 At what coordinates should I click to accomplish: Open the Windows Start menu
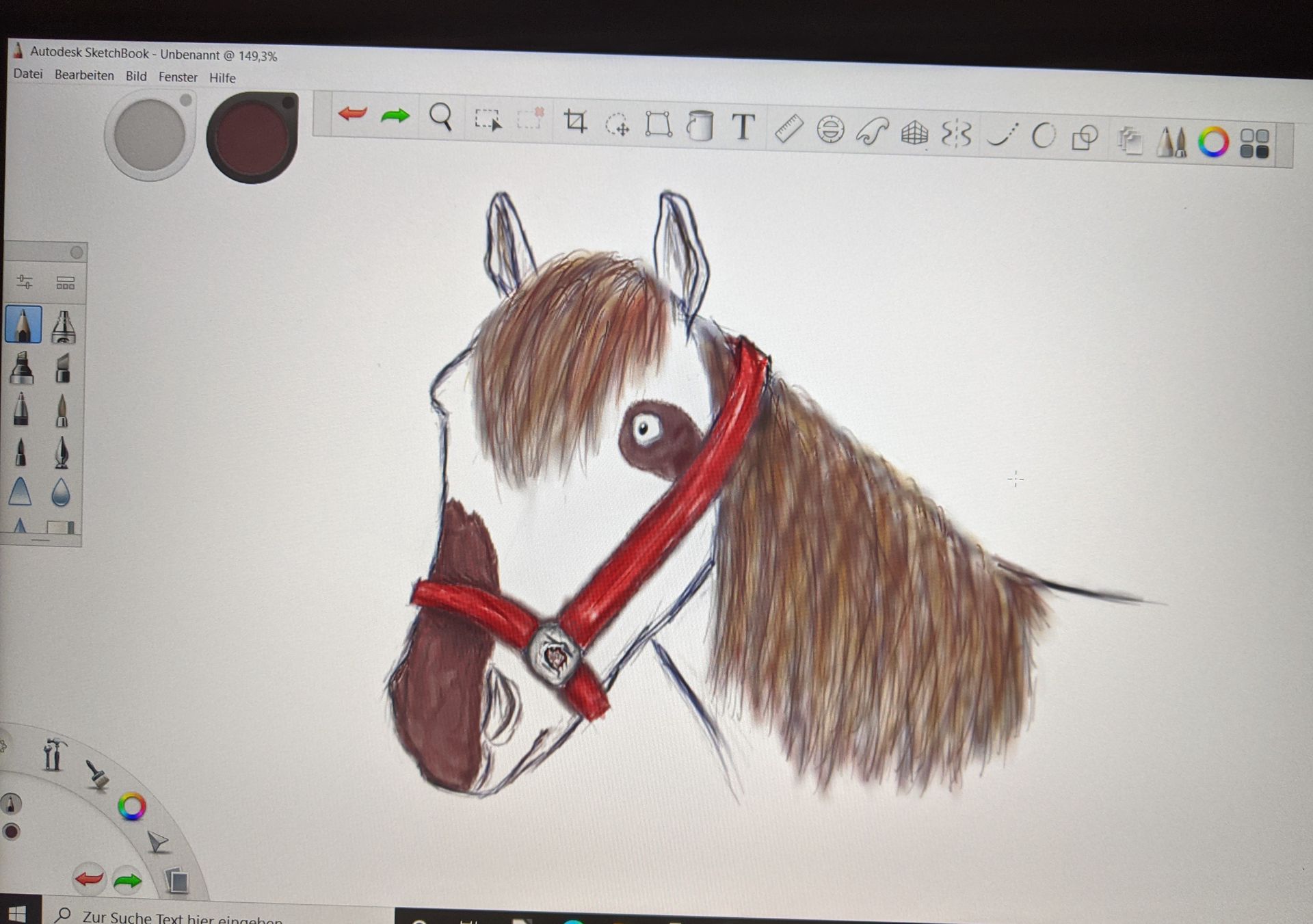(x=17, y=914)
